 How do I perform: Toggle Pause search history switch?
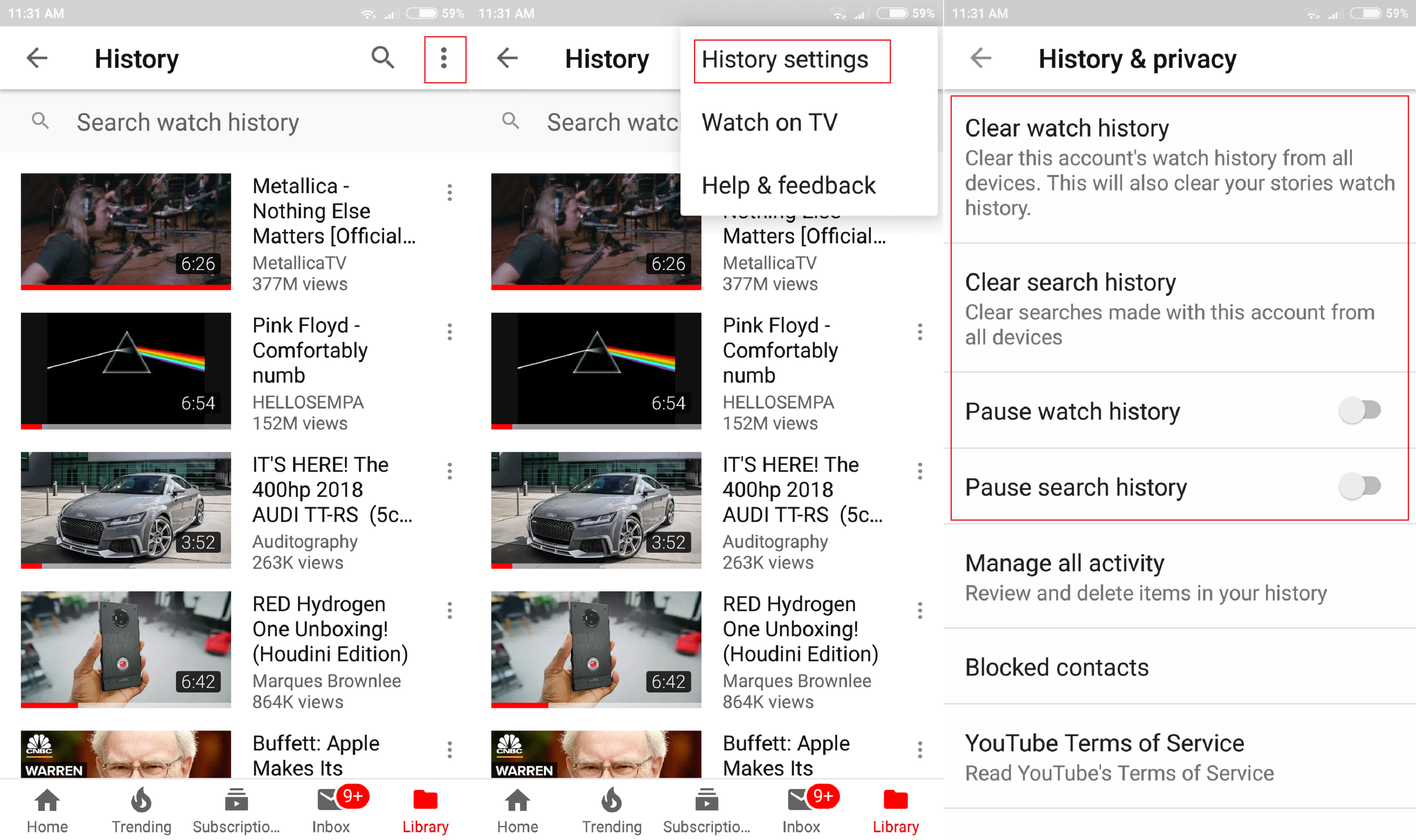coord(1360,486)
